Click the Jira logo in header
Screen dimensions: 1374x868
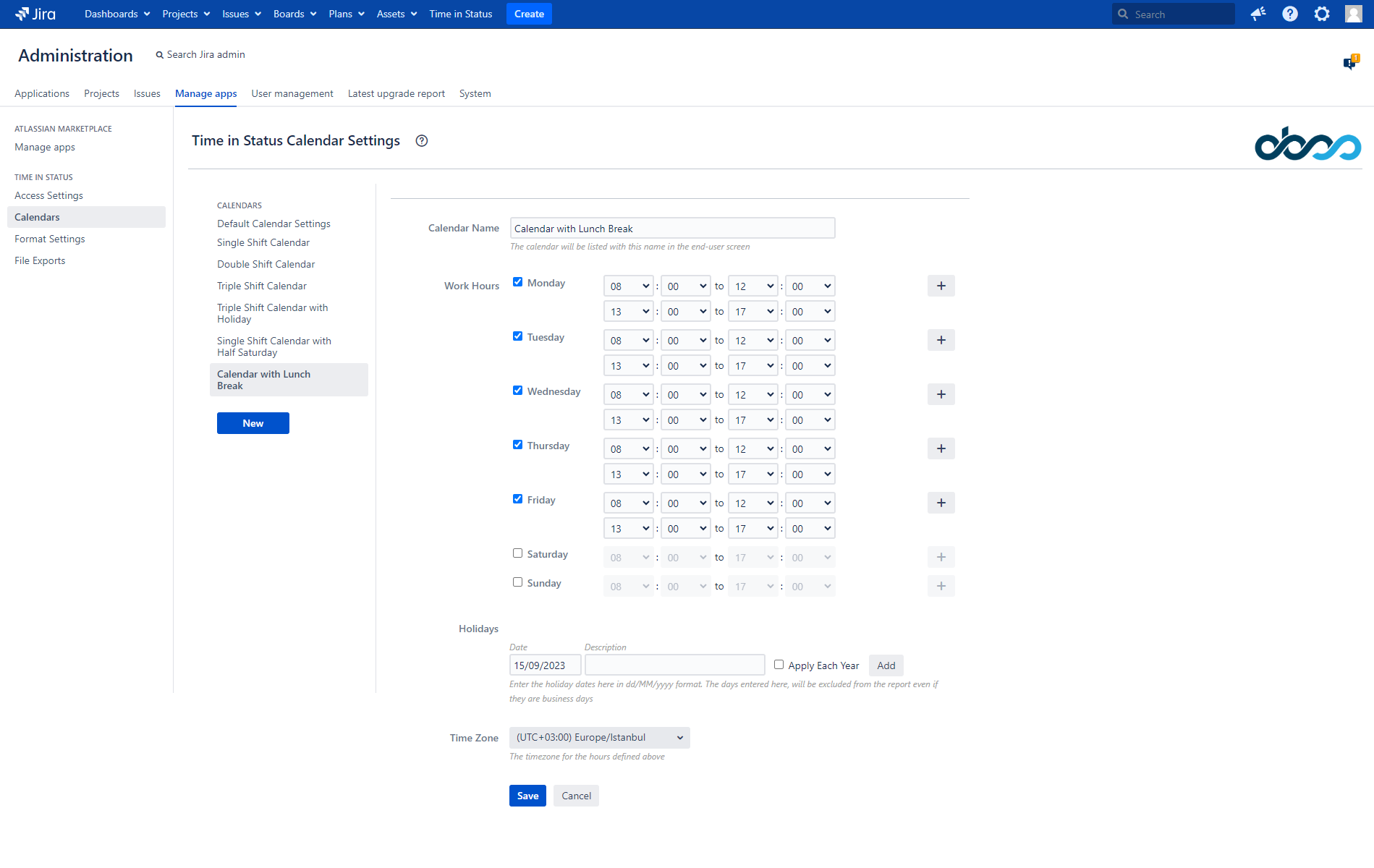pos(35,14)
